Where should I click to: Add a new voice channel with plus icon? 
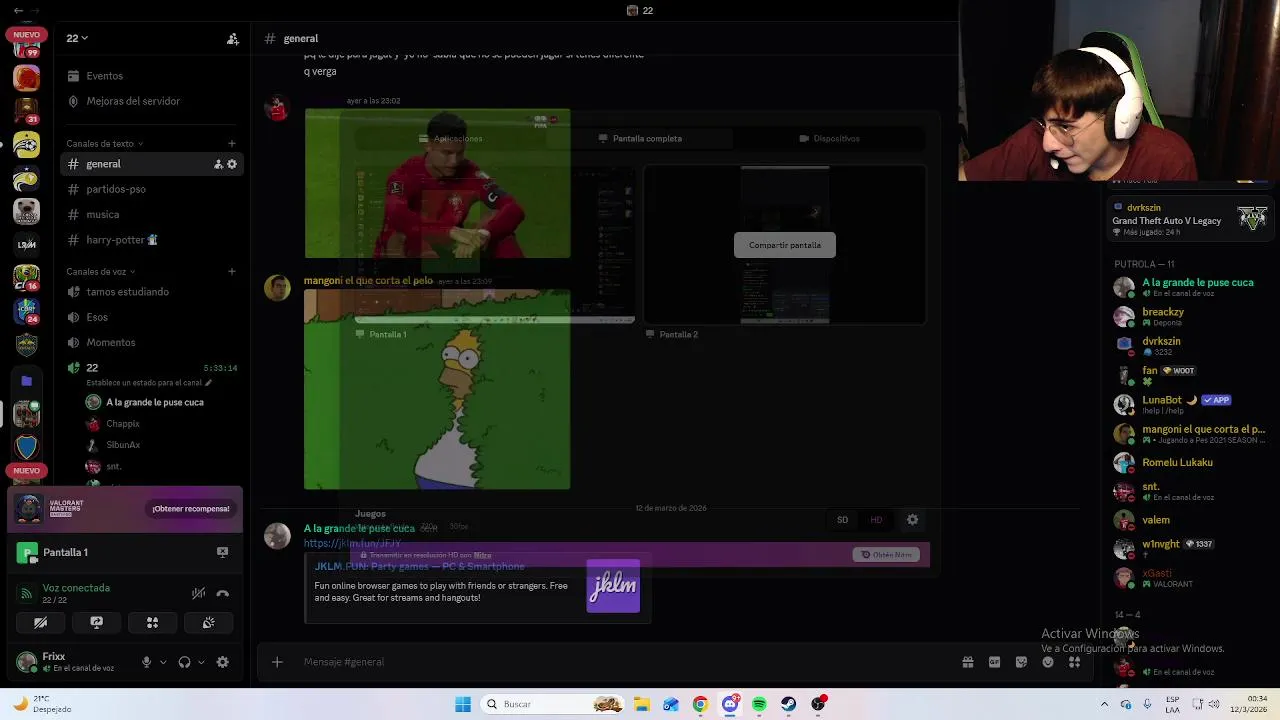click(x=232, y=272)
